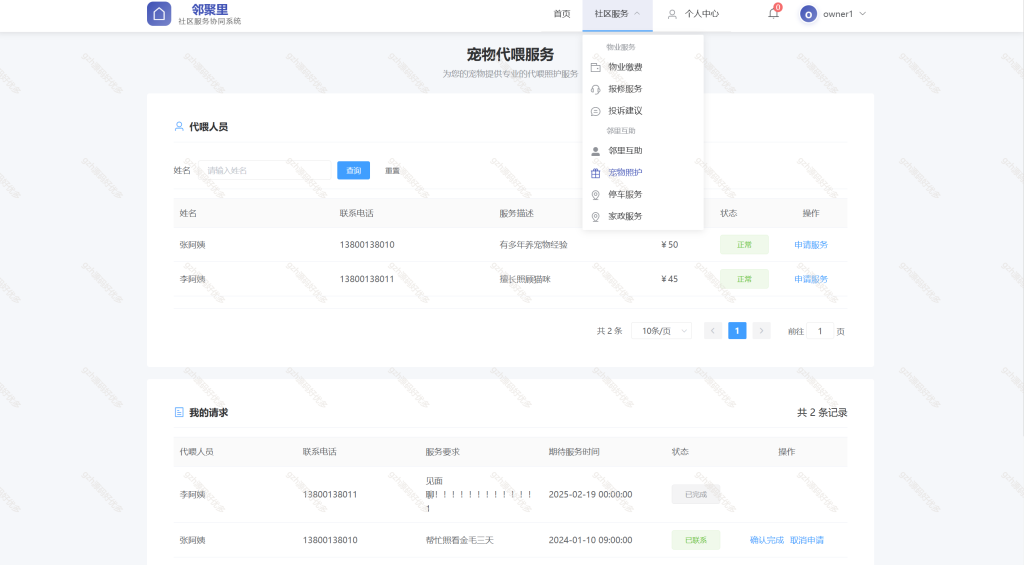The width and height of the screenshot is (1024, 565).
Task: Click the 正常 status tag for 李阿姨
Action: (x=744, y=279)
